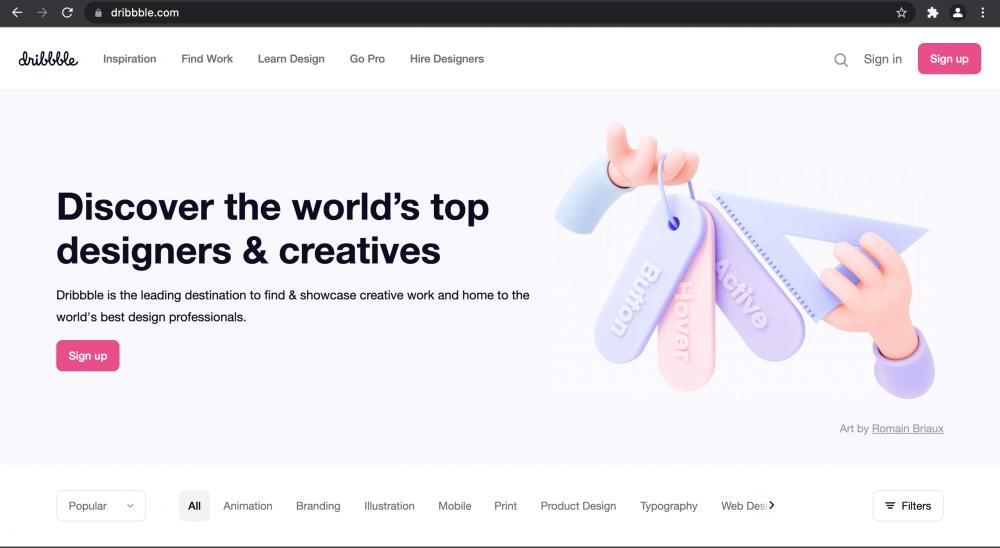Expand the Popular sort dropdown
1000x548 pixels.
[101, 506]
